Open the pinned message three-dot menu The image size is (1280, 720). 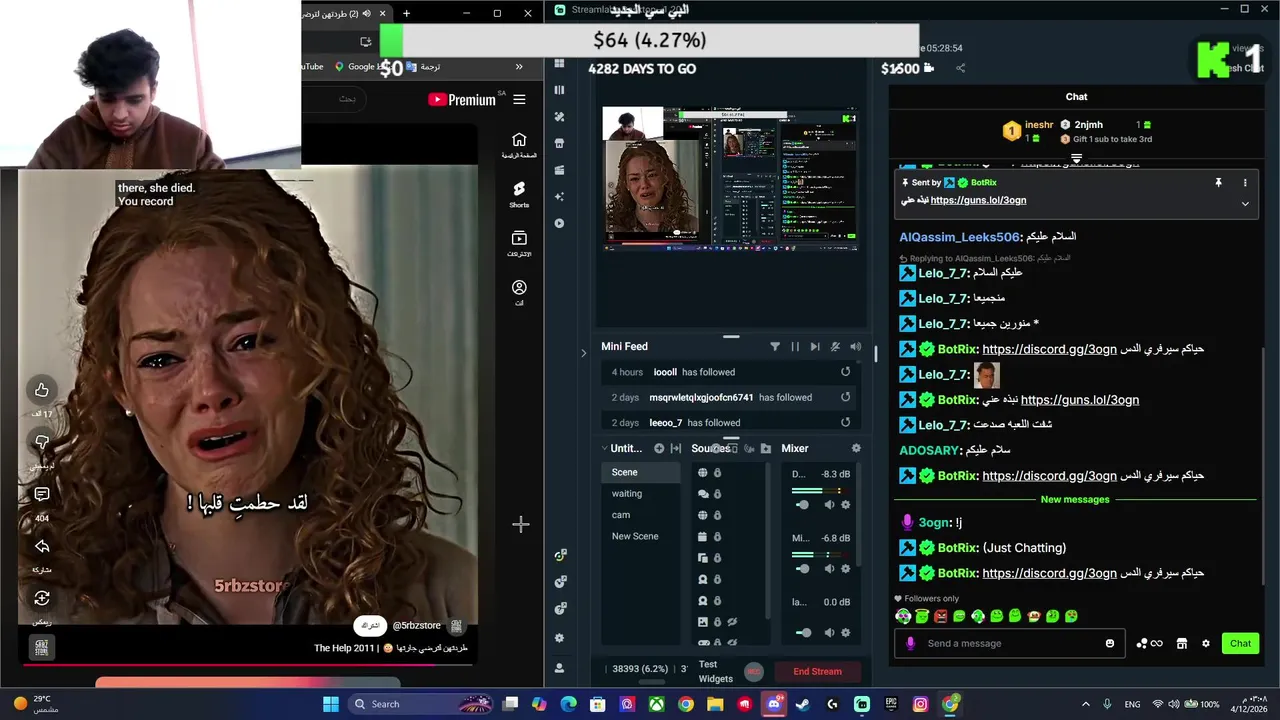(1245, 183)
